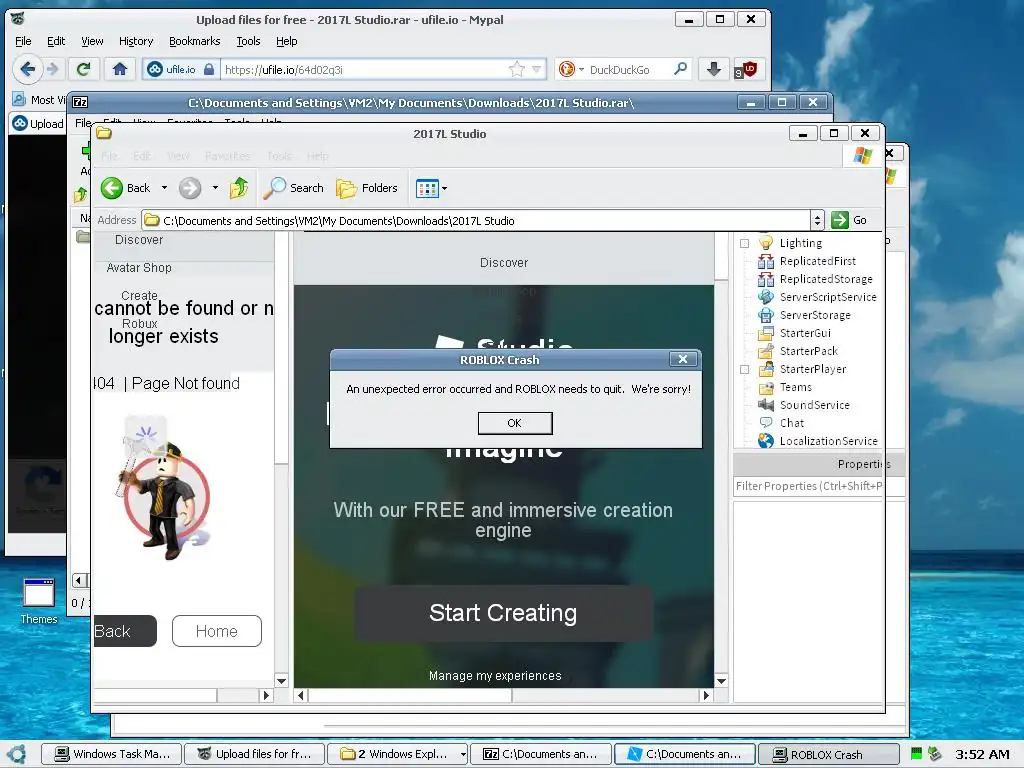The width and height of the screenshot is (1024, 768).
Task: Click the Up folder icon in explorer
Action: pyautogui.click(x=239, y=188)
